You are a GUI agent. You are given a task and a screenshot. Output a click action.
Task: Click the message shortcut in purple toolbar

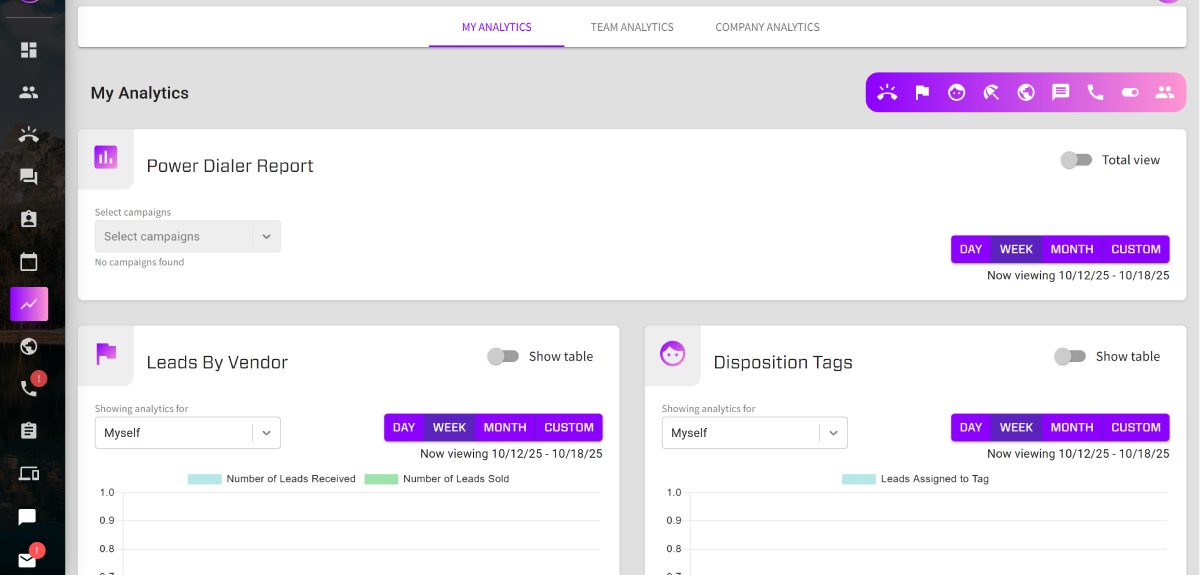[x=1061, y=92]
